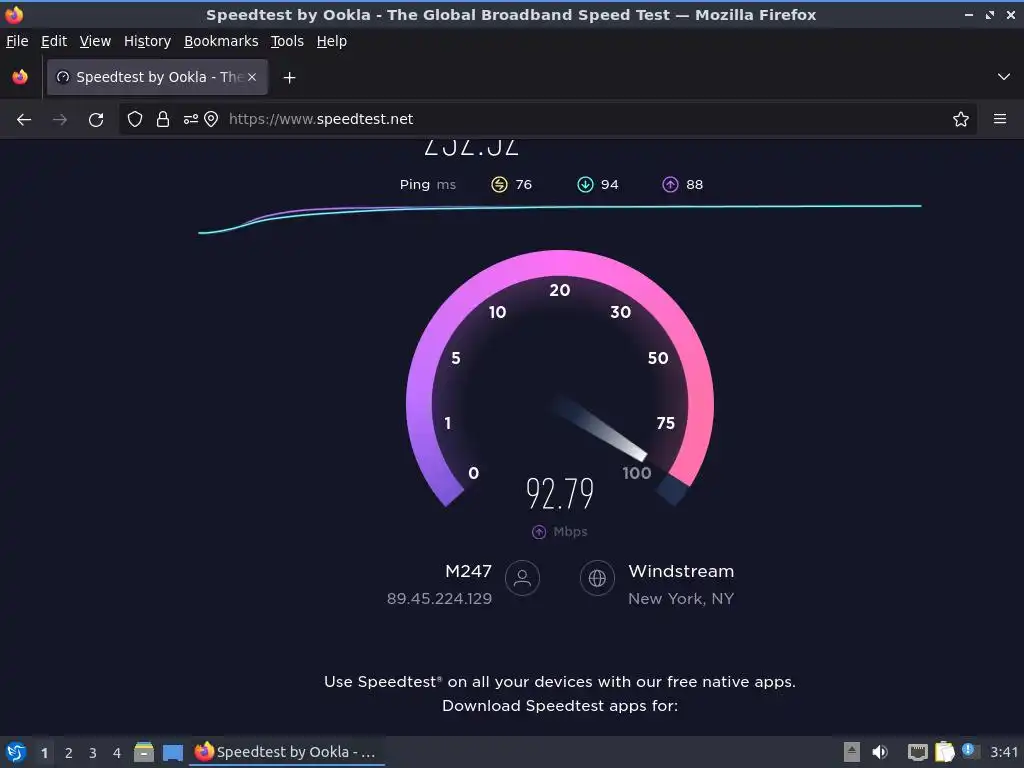1024x768 pixels.
Task: Click the M247 provider name
Action: pos(468,571)
